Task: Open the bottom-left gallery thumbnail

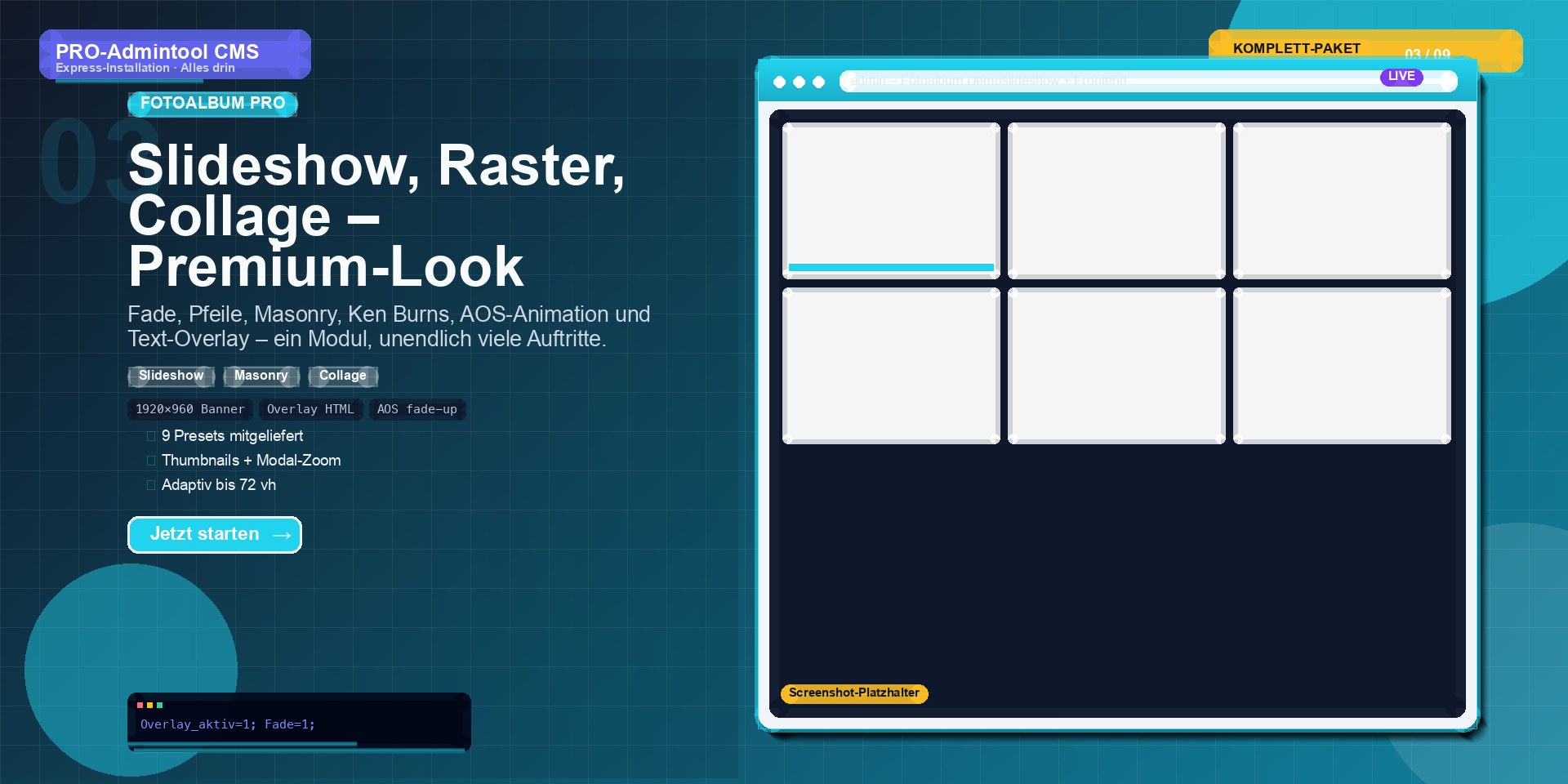Action: tap(891, 366)
